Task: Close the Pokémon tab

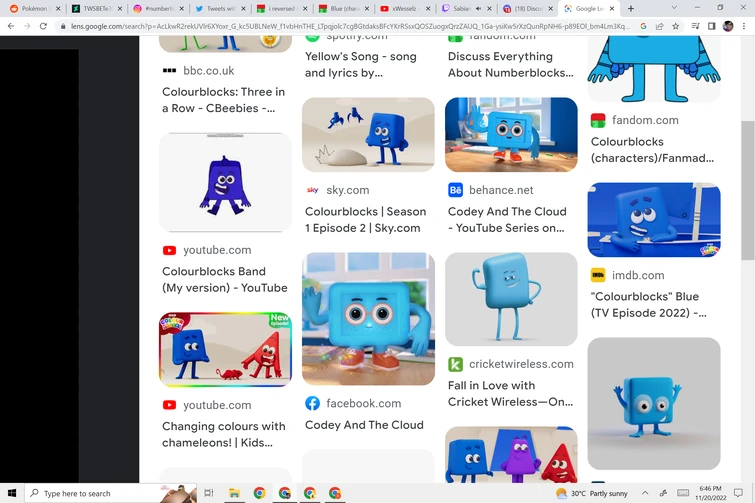Action: tap(58, 8)
